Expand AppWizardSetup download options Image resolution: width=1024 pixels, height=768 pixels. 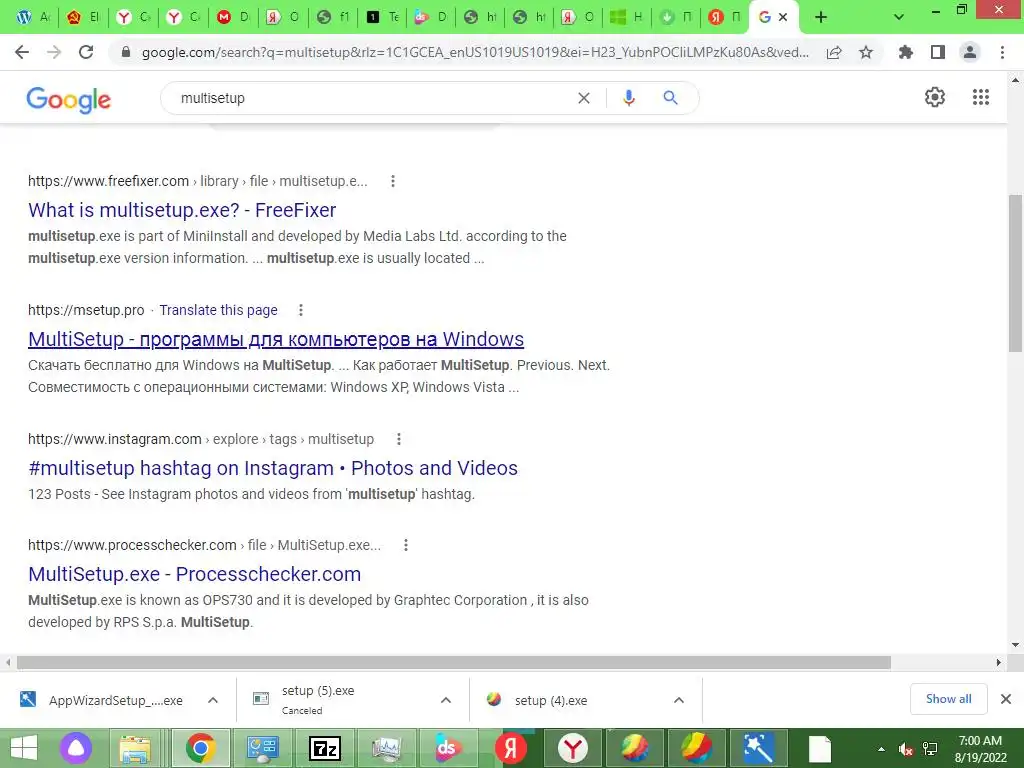point(212,700)
